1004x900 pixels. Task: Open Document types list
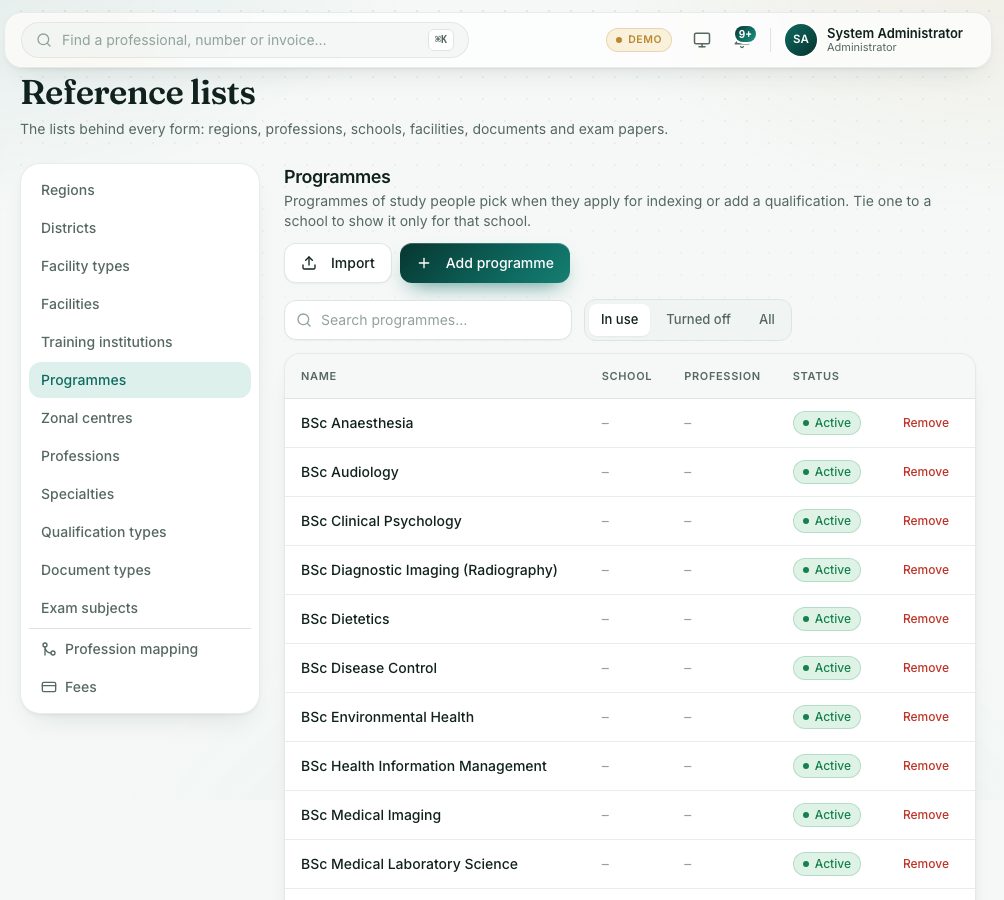pyautogui.click(x=140, y=570)
